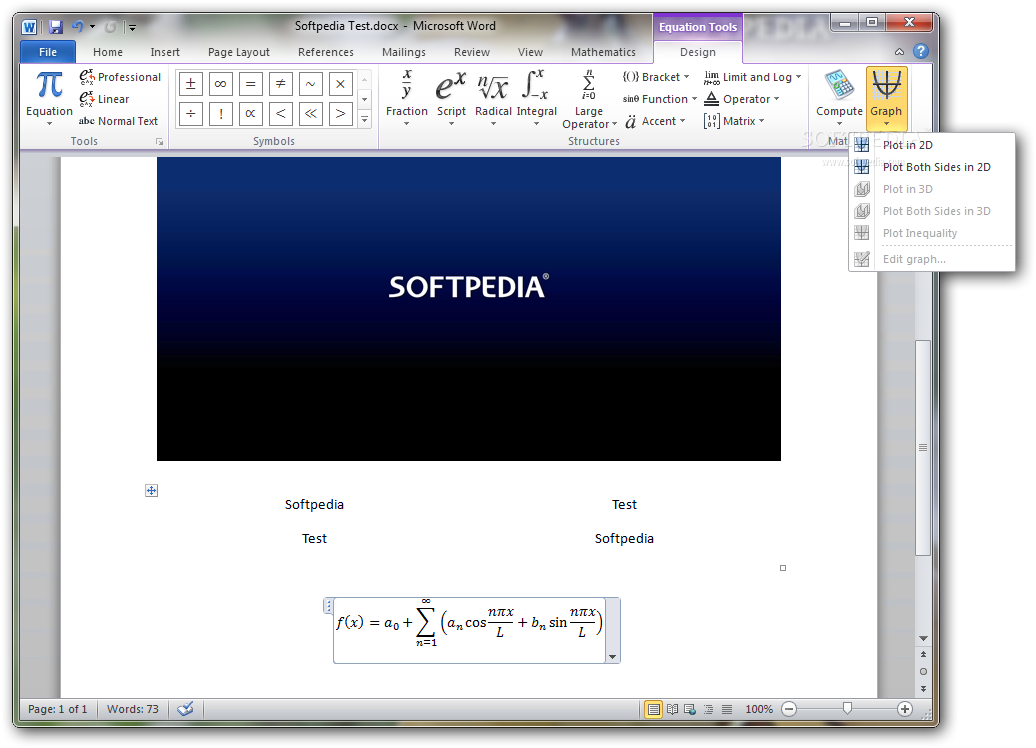Screen dimensions: 1036x748
Task: Insert the less-than symbol
Action: click(x=280, y=114)
